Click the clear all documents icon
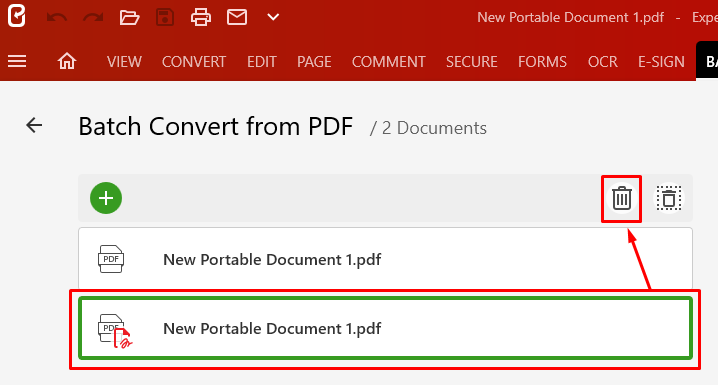 pyautogui.click(x=669, y=199)
